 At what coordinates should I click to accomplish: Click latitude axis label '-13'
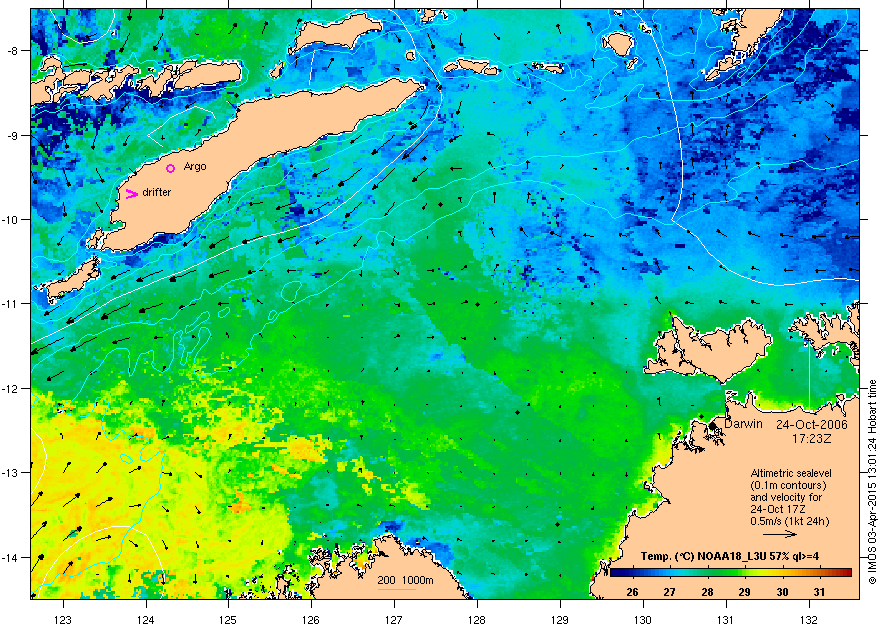(11, 473)
